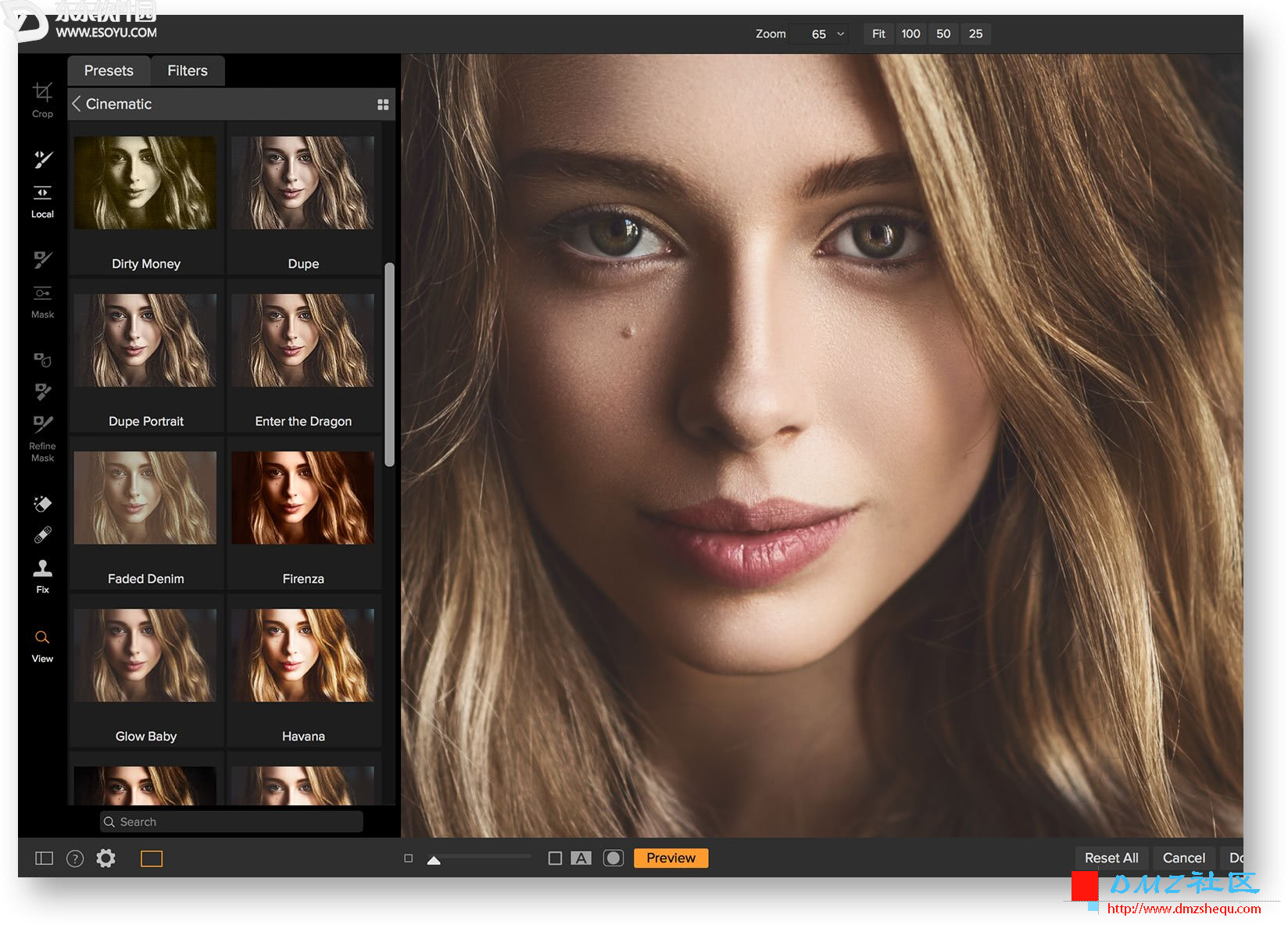The image size is (1288, 925).
Task: Click the Enter the Dragon label
Action: (303, 421)
